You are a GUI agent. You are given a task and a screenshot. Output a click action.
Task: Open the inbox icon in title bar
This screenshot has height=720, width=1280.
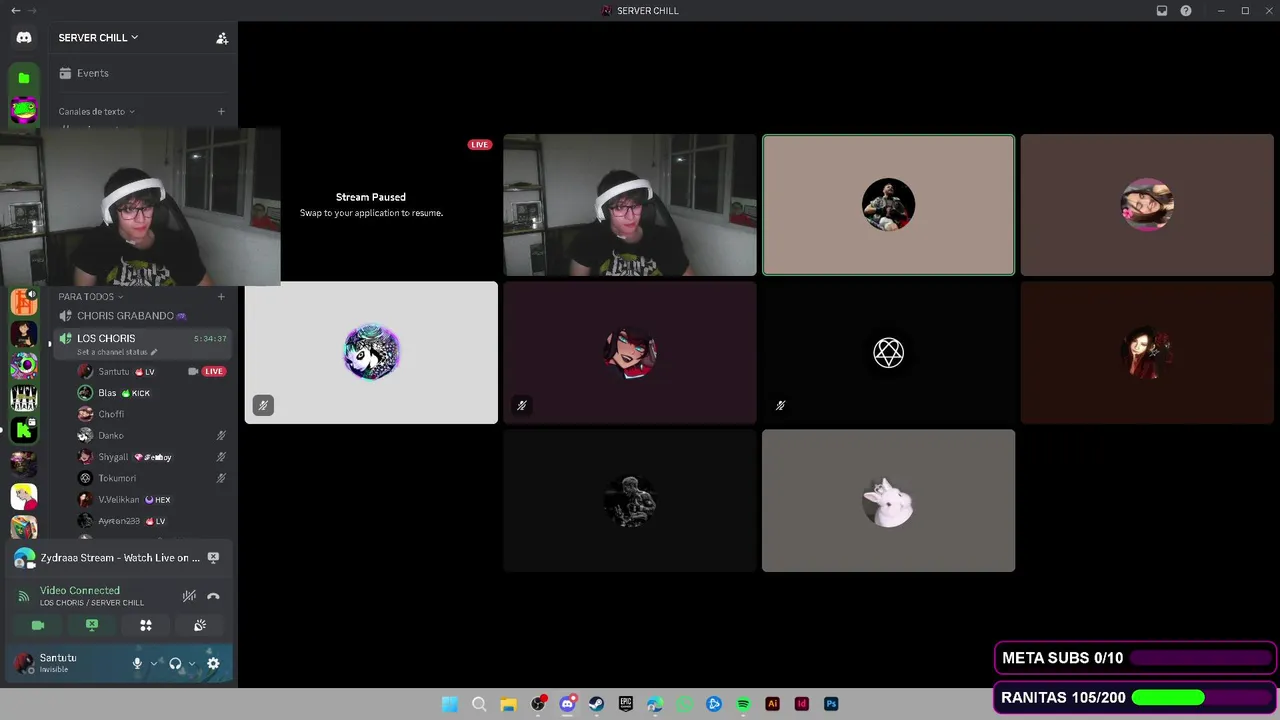click(1162, 11)
